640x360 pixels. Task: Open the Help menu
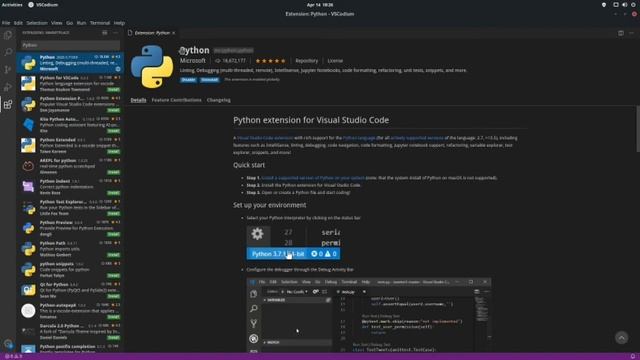click(x=119, y=23)
